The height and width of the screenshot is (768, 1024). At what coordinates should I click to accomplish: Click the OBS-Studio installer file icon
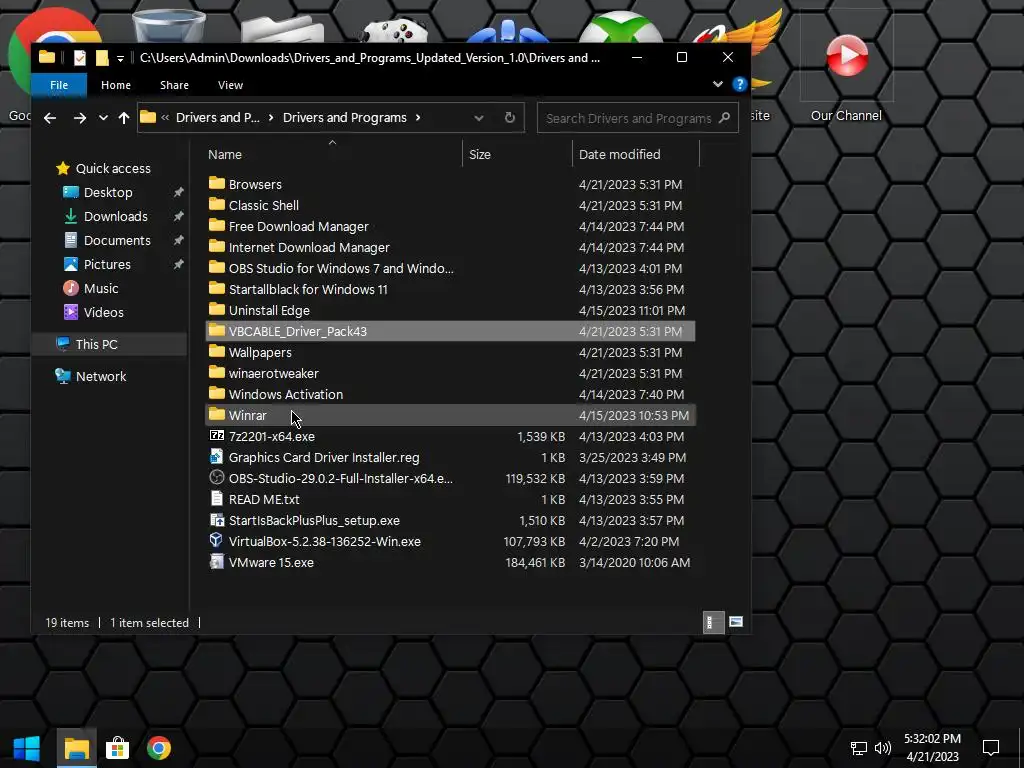pyautogui.click(x=217, y=477)
